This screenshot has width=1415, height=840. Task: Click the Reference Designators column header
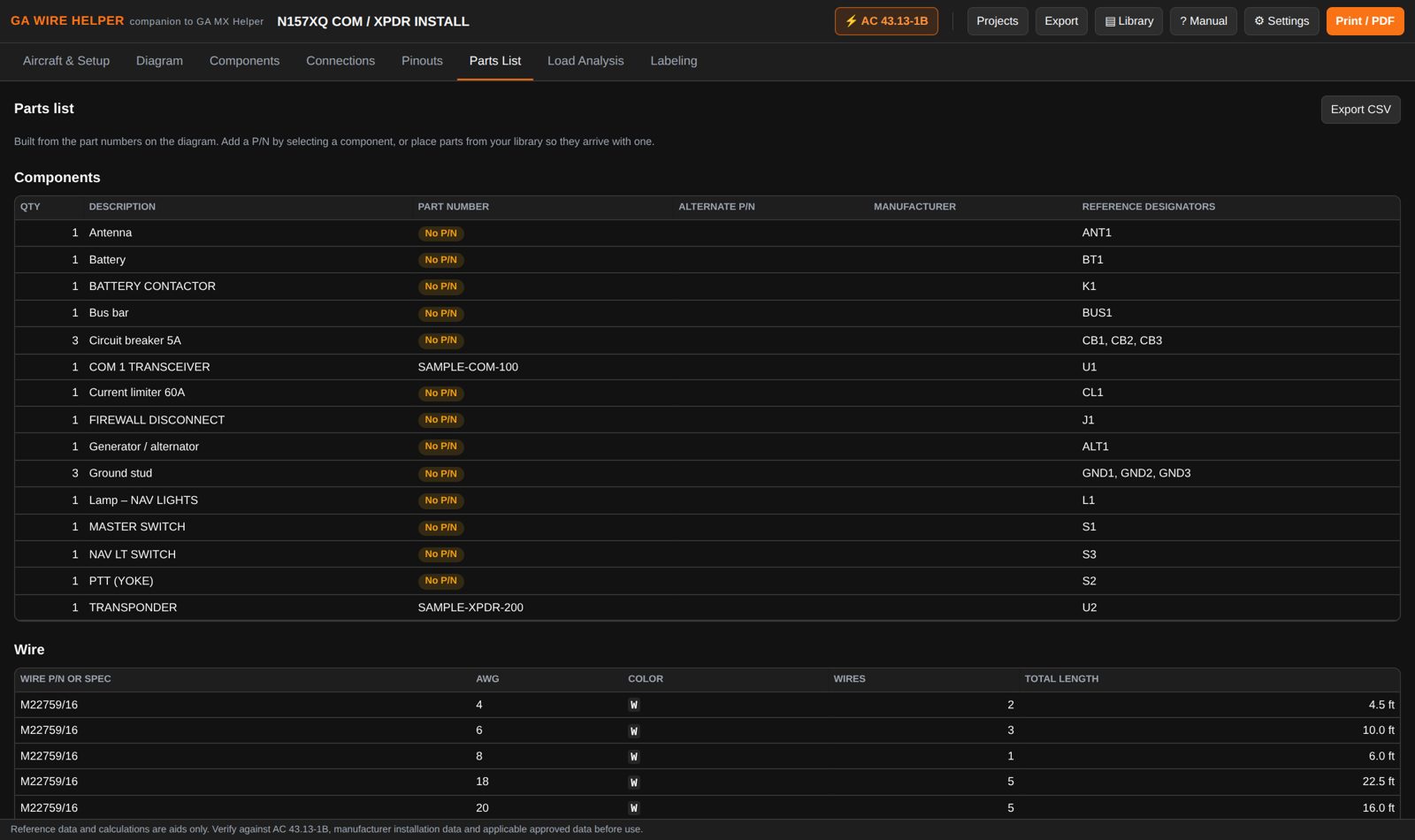(1148, 207)
